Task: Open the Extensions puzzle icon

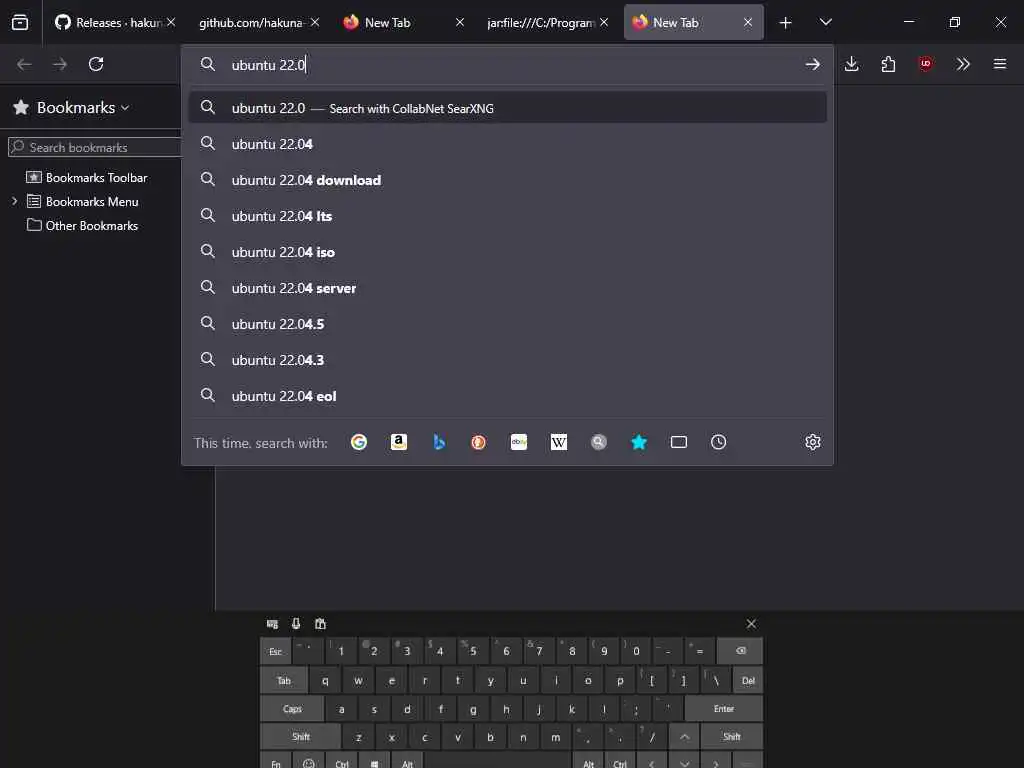Action: click(x=888, y=64)
